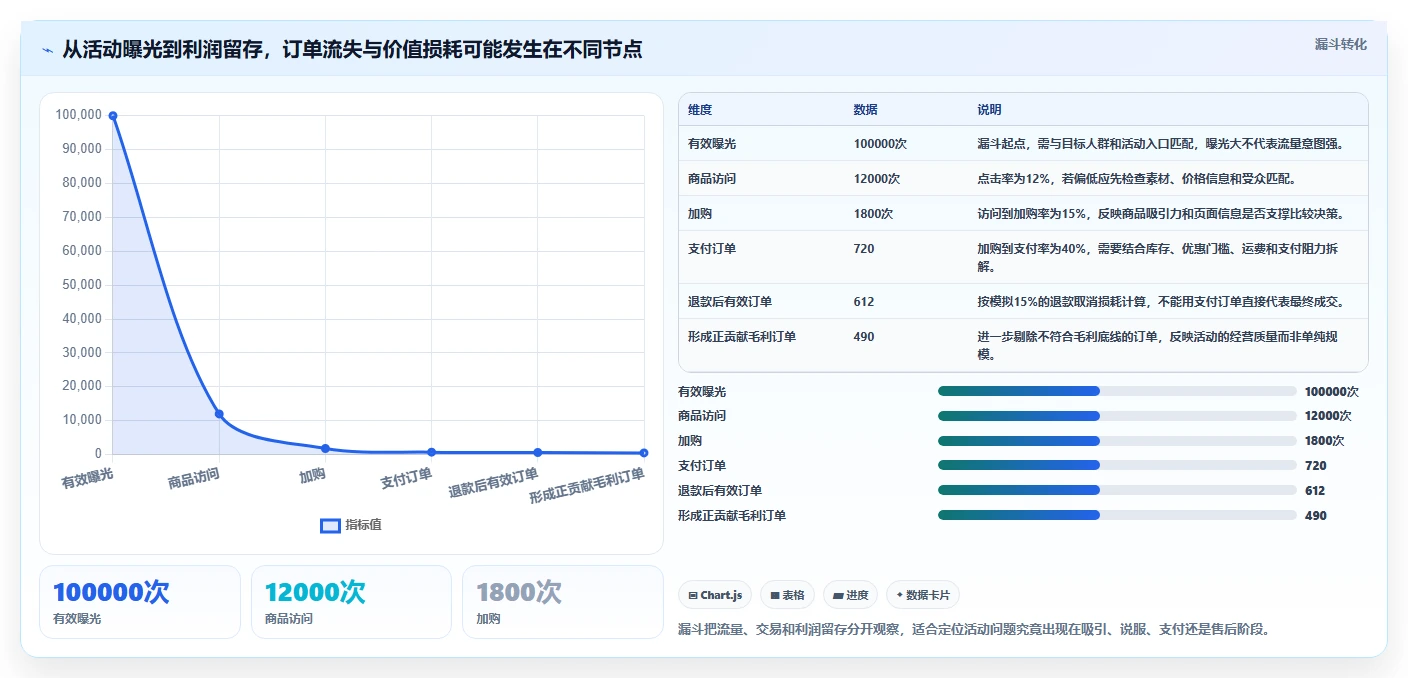The width and height of the screenshot is (1408, 678).
Task: Click the 1800次 加购 data card
Action: click(x=563, y=602)
